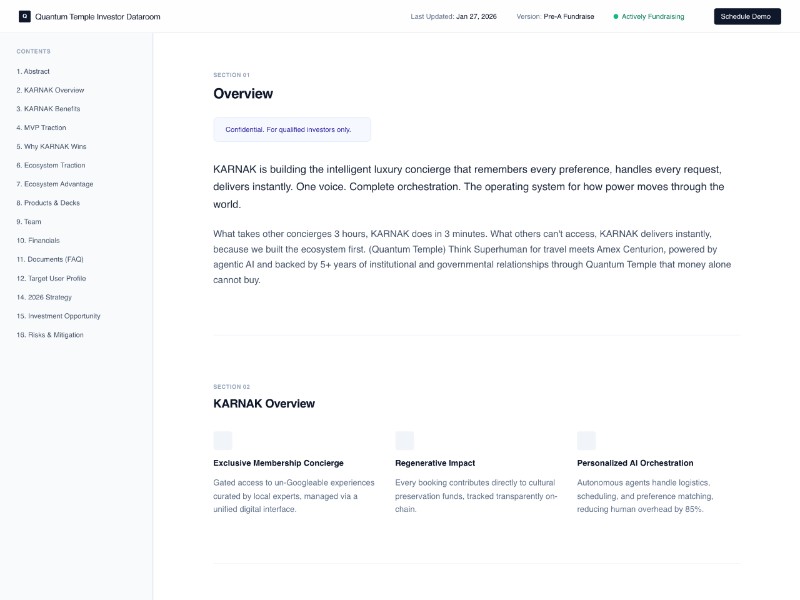Open the Abstract section from contents

click(33, 71)
